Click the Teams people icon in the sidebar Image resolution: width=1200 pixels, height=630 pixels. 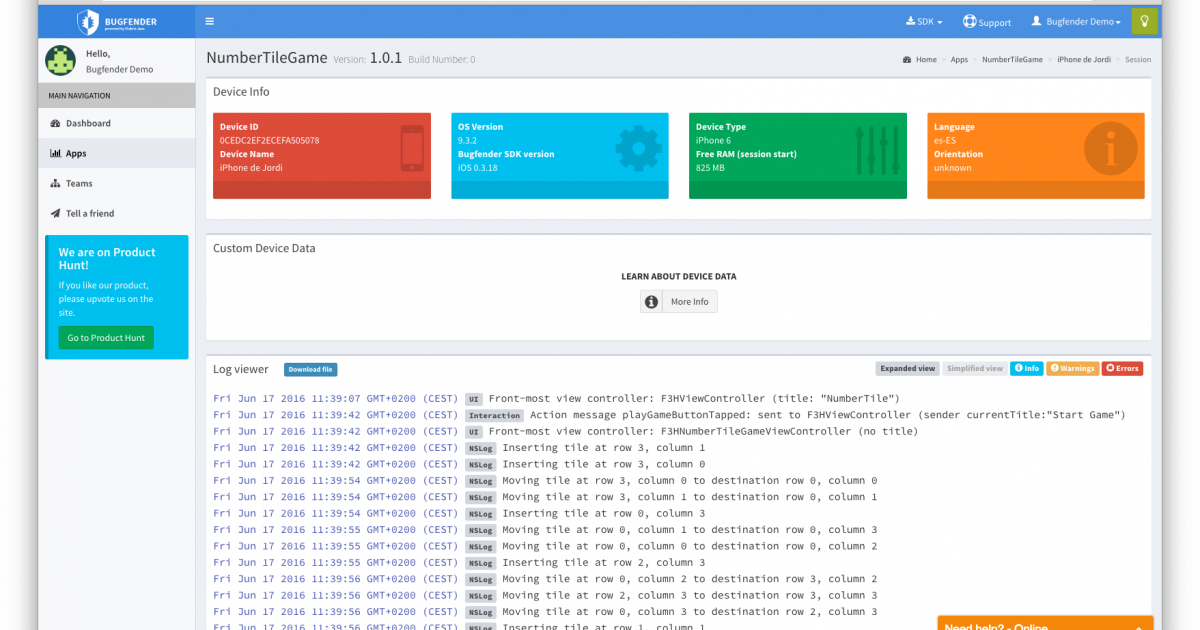pos(55,184)
